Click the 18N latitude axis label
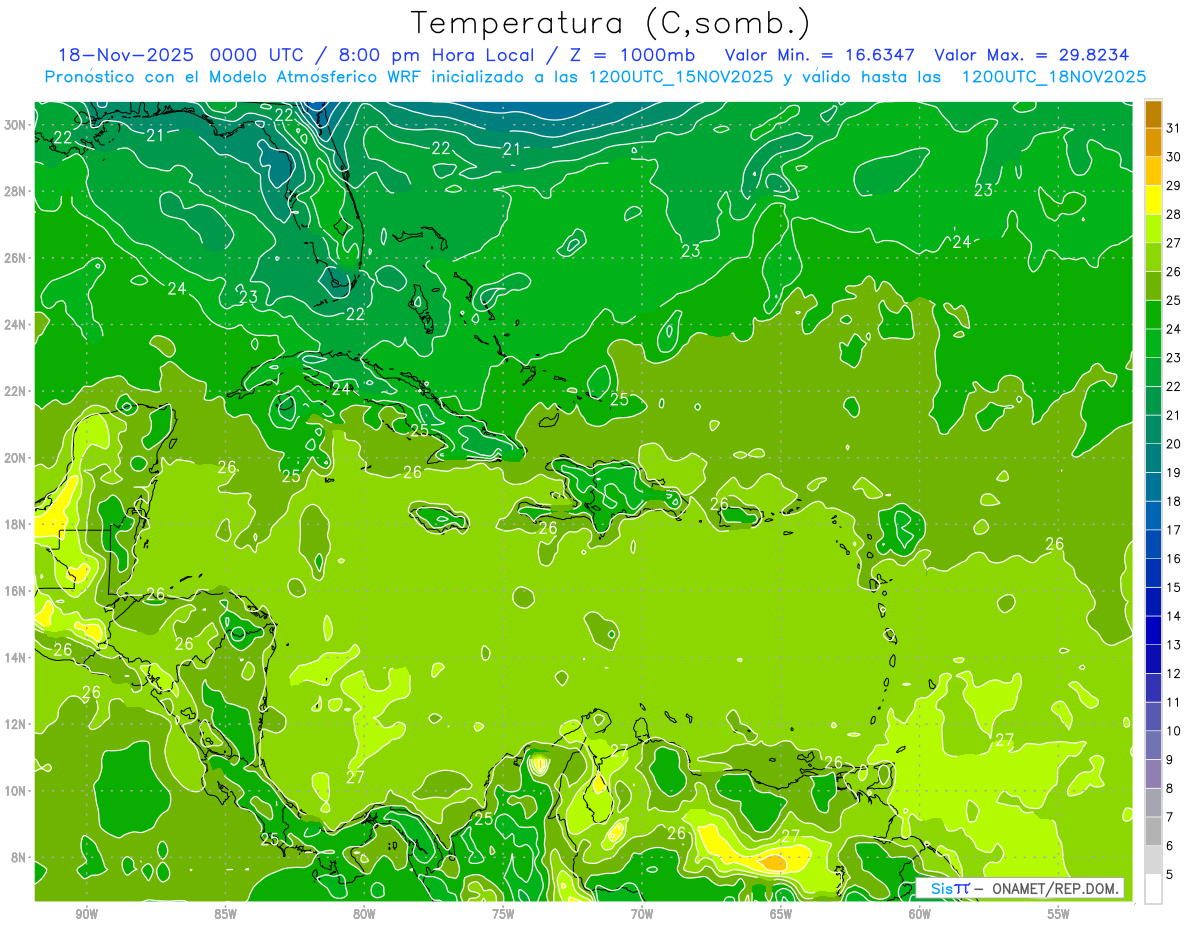This screenshot has width=1200, height=927. coord(16,524)
